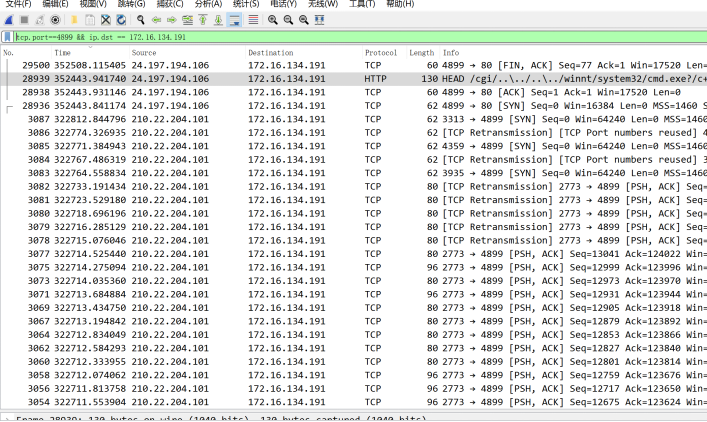This screenshot has width=707, height=422.
Task: Open the 跳转(G) menu
Action: [131, 4]
